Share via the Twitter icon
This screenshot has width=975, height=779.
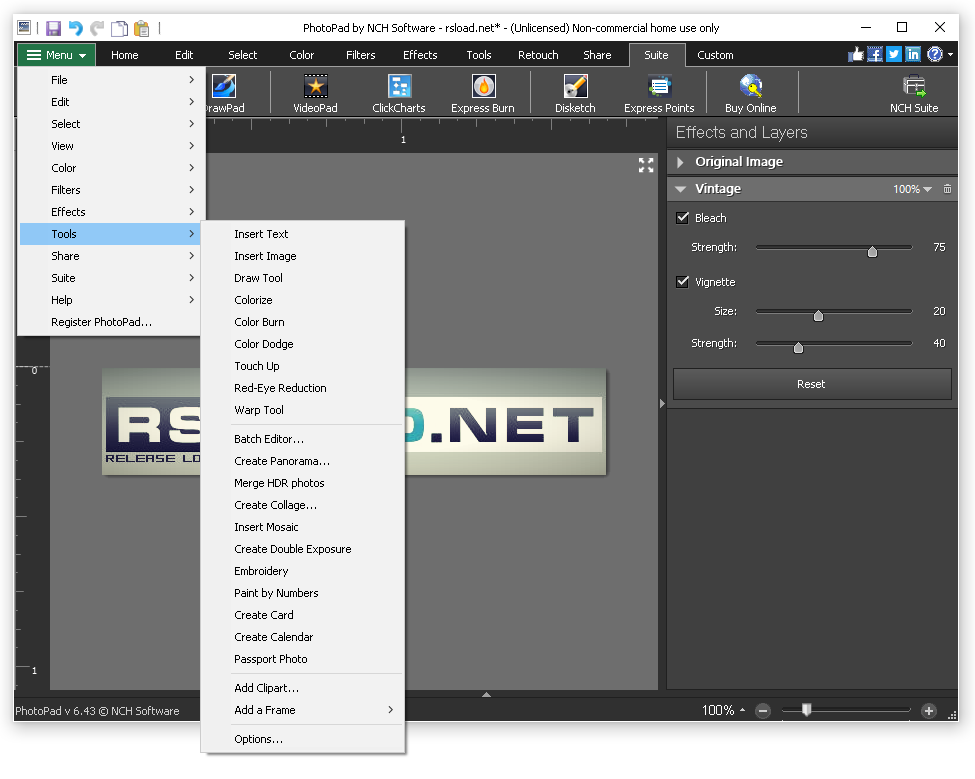tap(894, 54)
